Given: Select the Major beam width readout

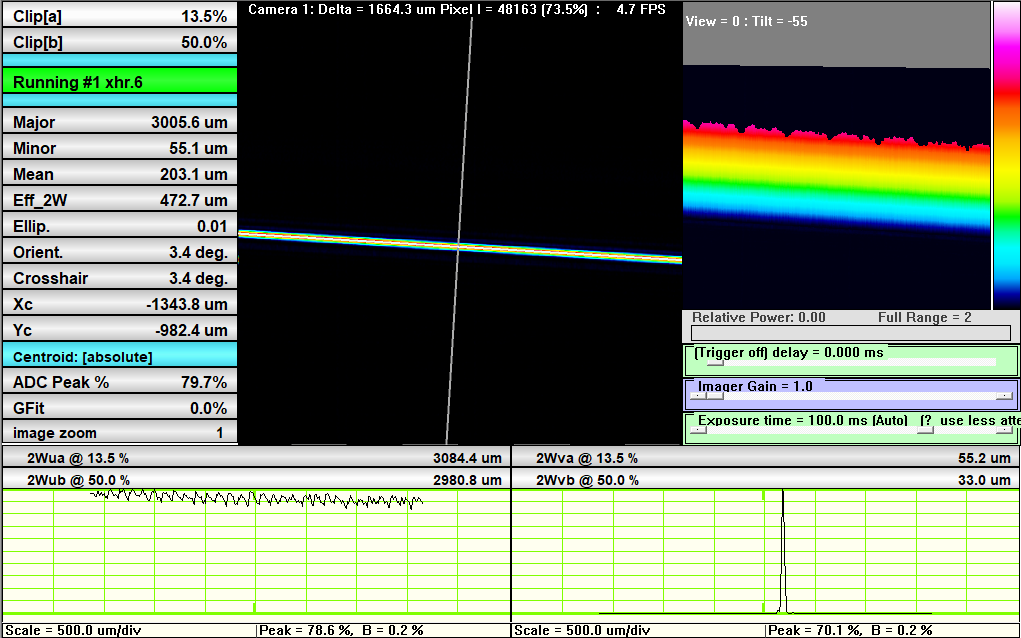Looking at the screenshot, I should pyautogui.click(x=119, y=122).
